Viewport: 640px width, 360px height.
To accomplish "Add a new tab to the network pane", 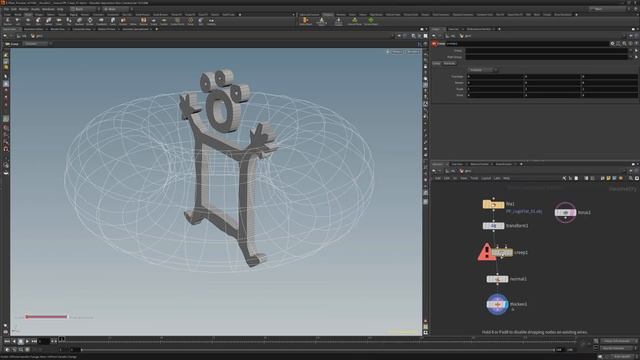I will click(x=521, y=164).
